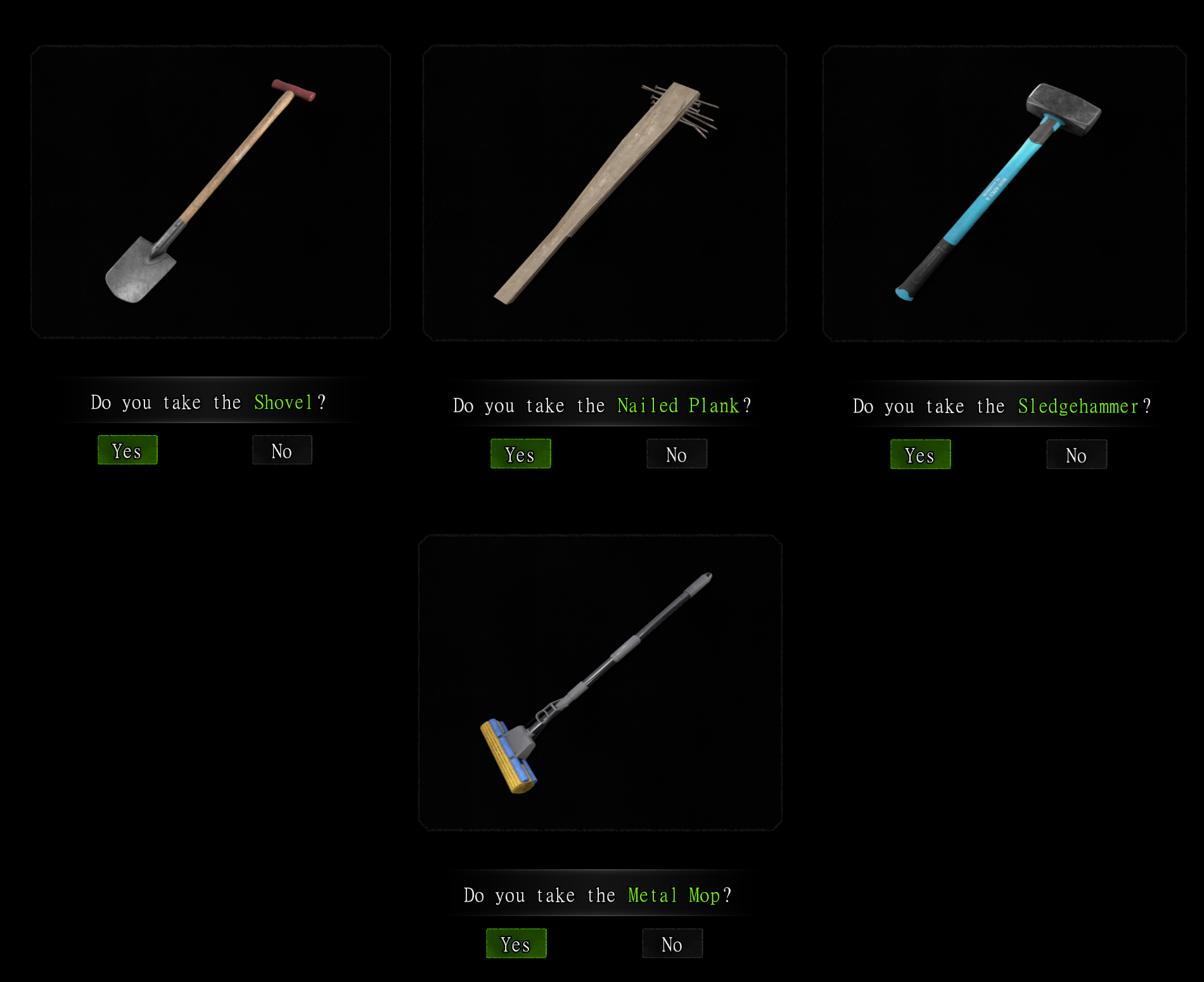Image resolution: width=1204 pixels, height=982 pixels.
Task: Click the Nailed Plank item image
Action: 605,193
